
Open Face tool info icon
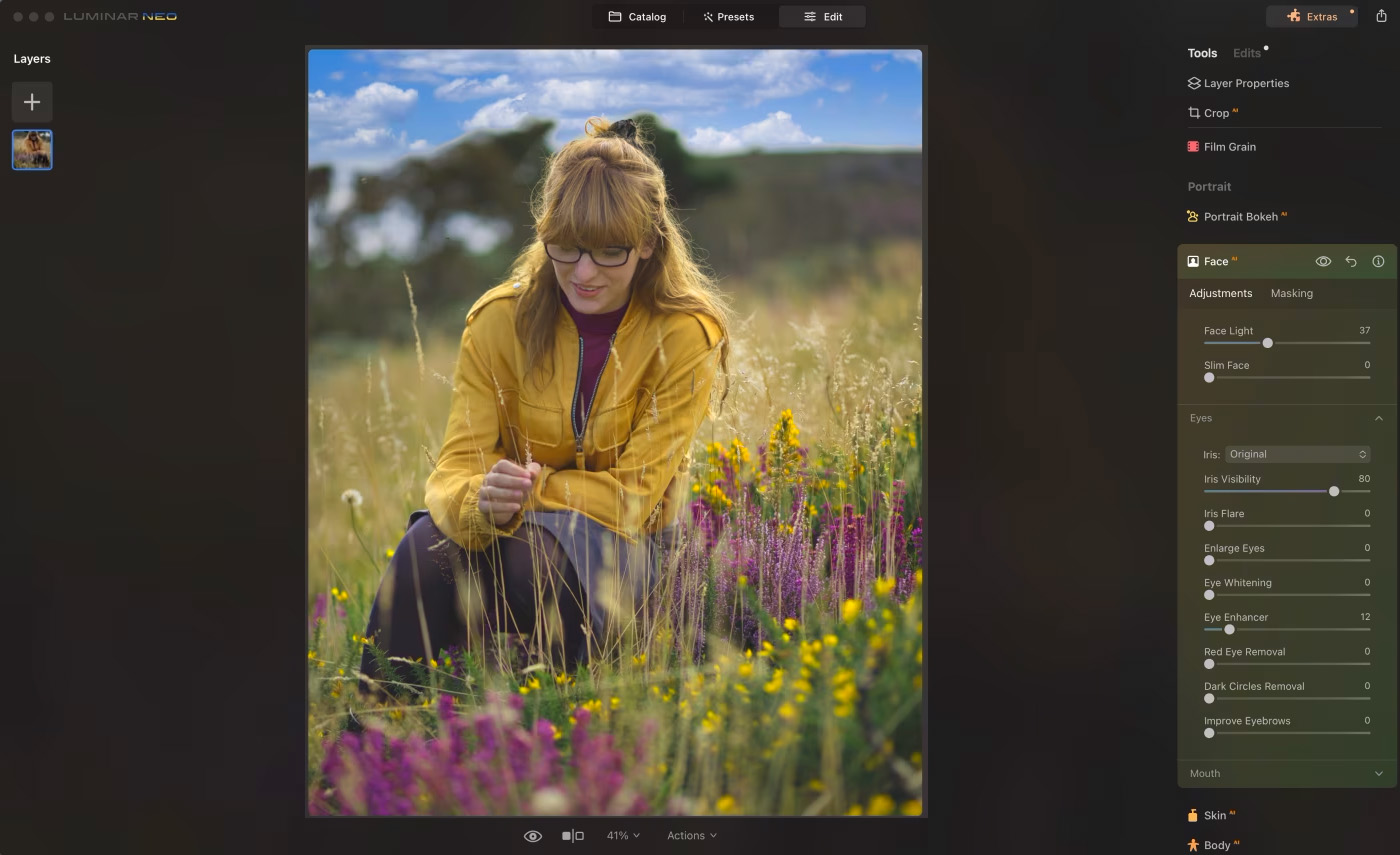[x=1378, y=261]
